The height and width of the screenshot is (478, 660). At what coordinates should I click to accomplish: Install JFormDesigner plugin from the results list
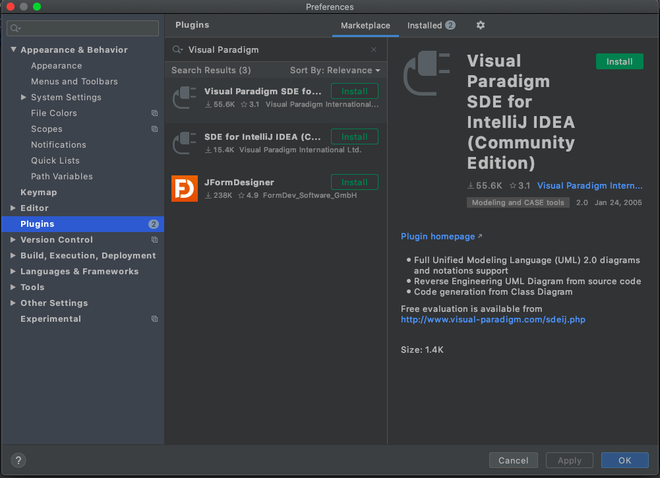click(x=354, y=182)
